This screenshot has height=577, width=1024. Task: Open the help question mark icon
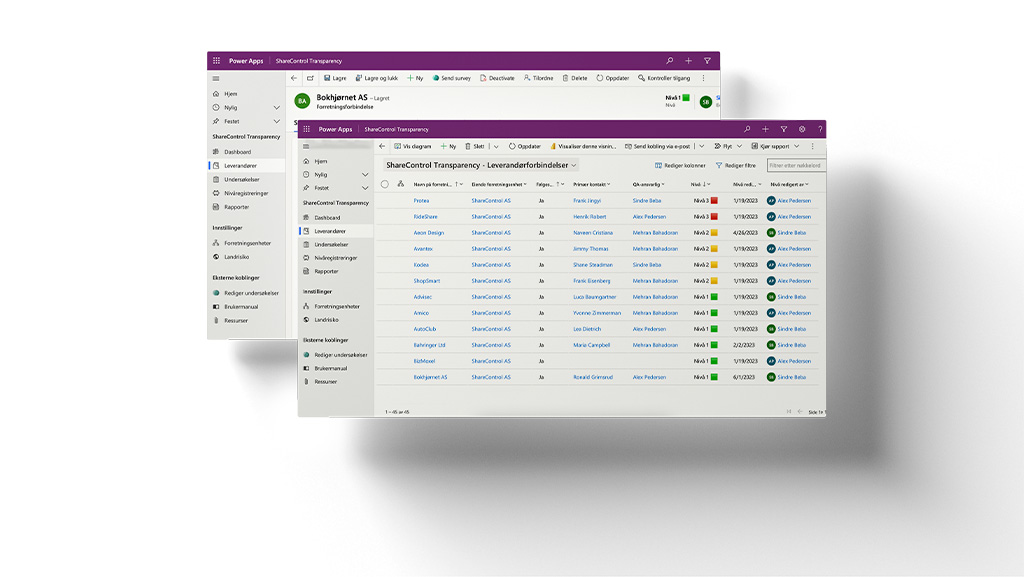[x=820, y=129]
